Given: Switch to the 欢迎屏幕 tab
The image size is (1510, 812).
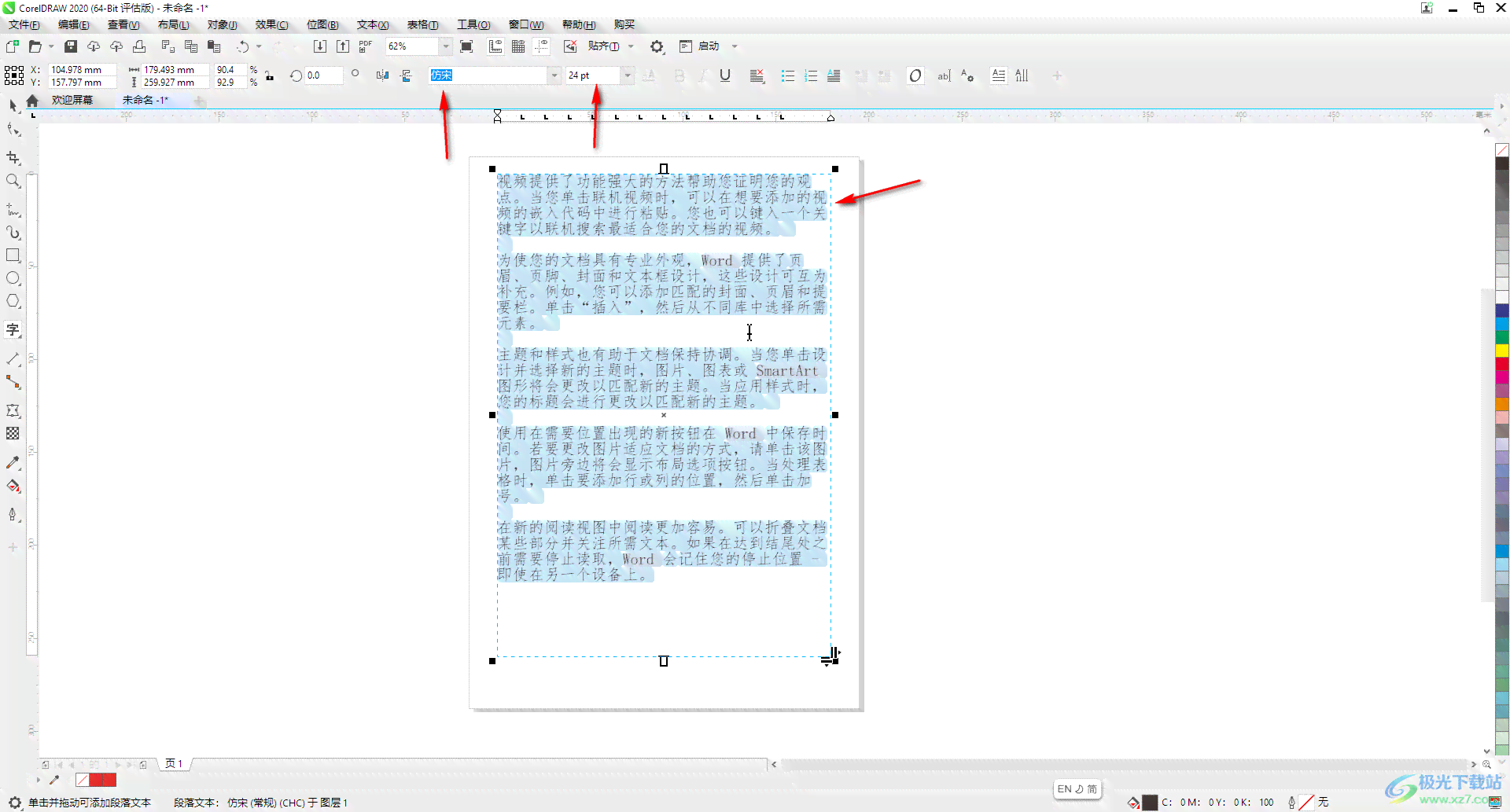Looking at the screenshot, I should tap(72, 100).
